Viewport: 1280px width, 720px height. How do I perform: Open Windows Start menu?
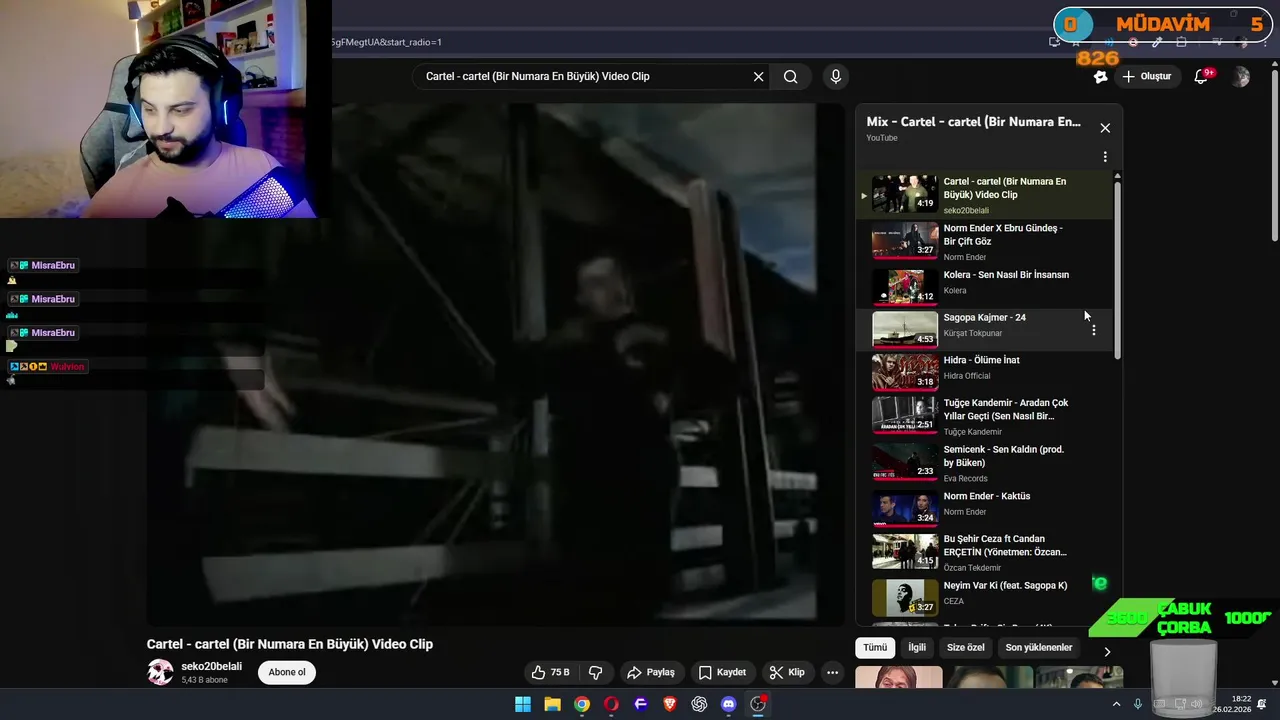[523, 704]
